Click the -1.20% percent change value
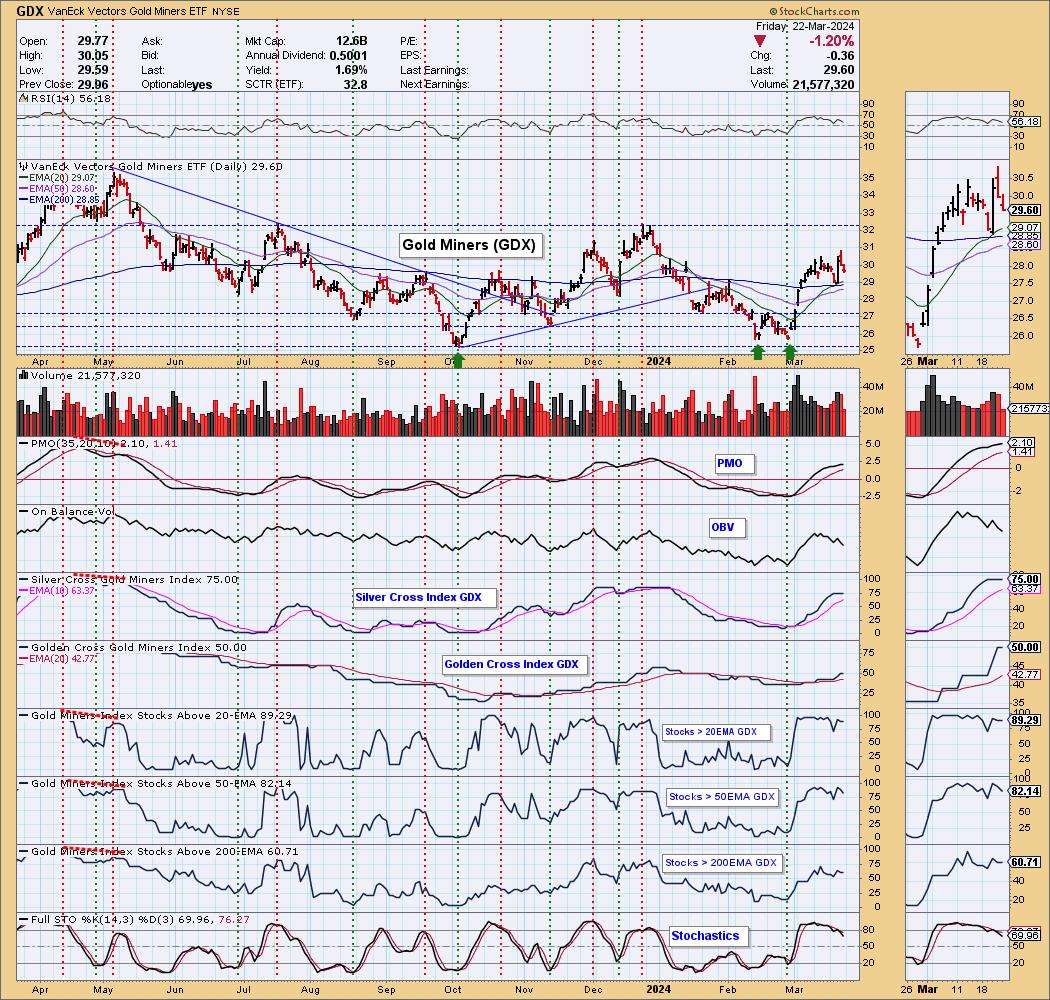1050x1000 pixels. tap(831, 41)
